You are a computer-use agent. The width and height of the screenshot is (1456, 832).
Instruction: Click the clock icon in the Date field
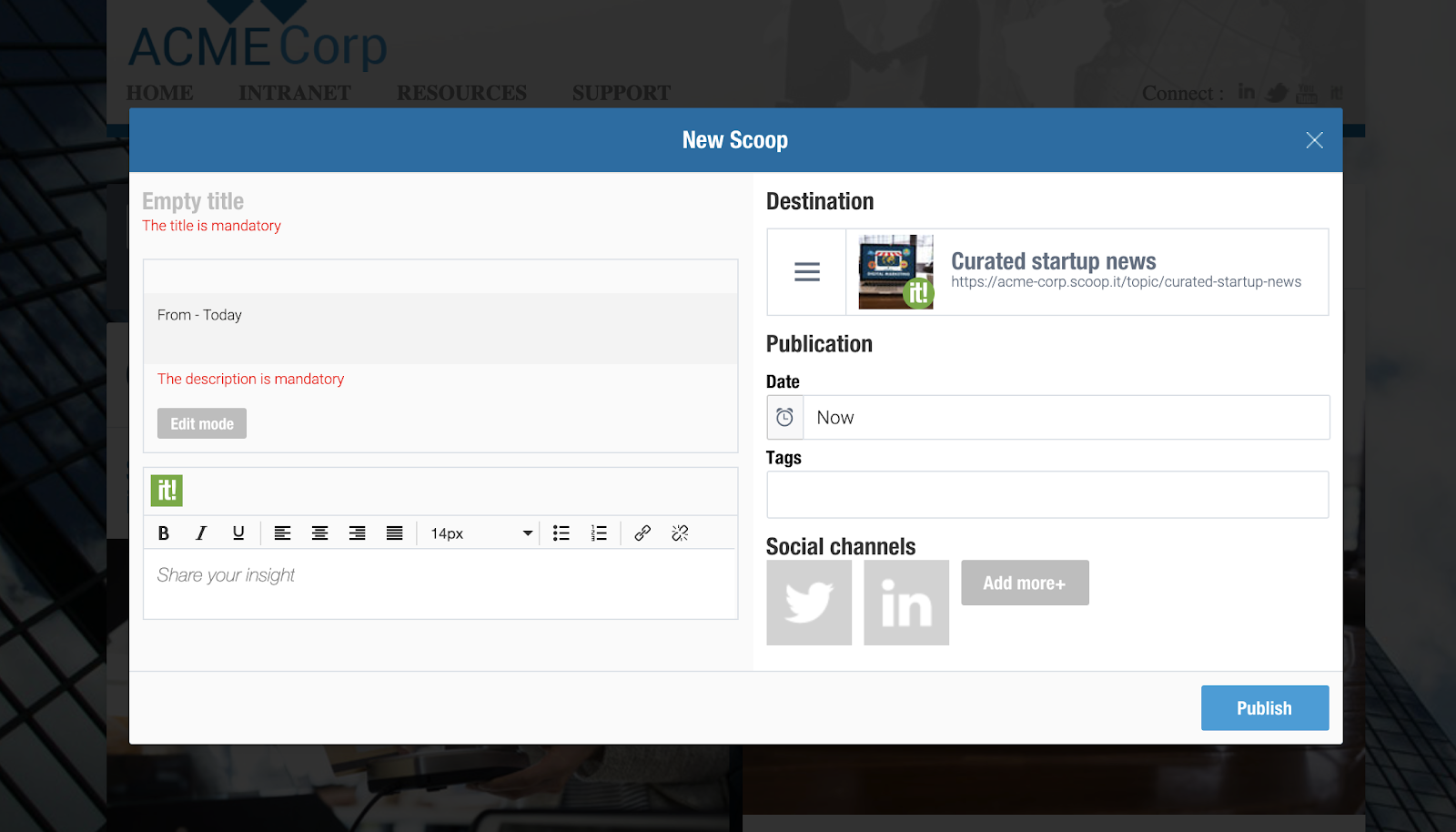click(785, 418)
